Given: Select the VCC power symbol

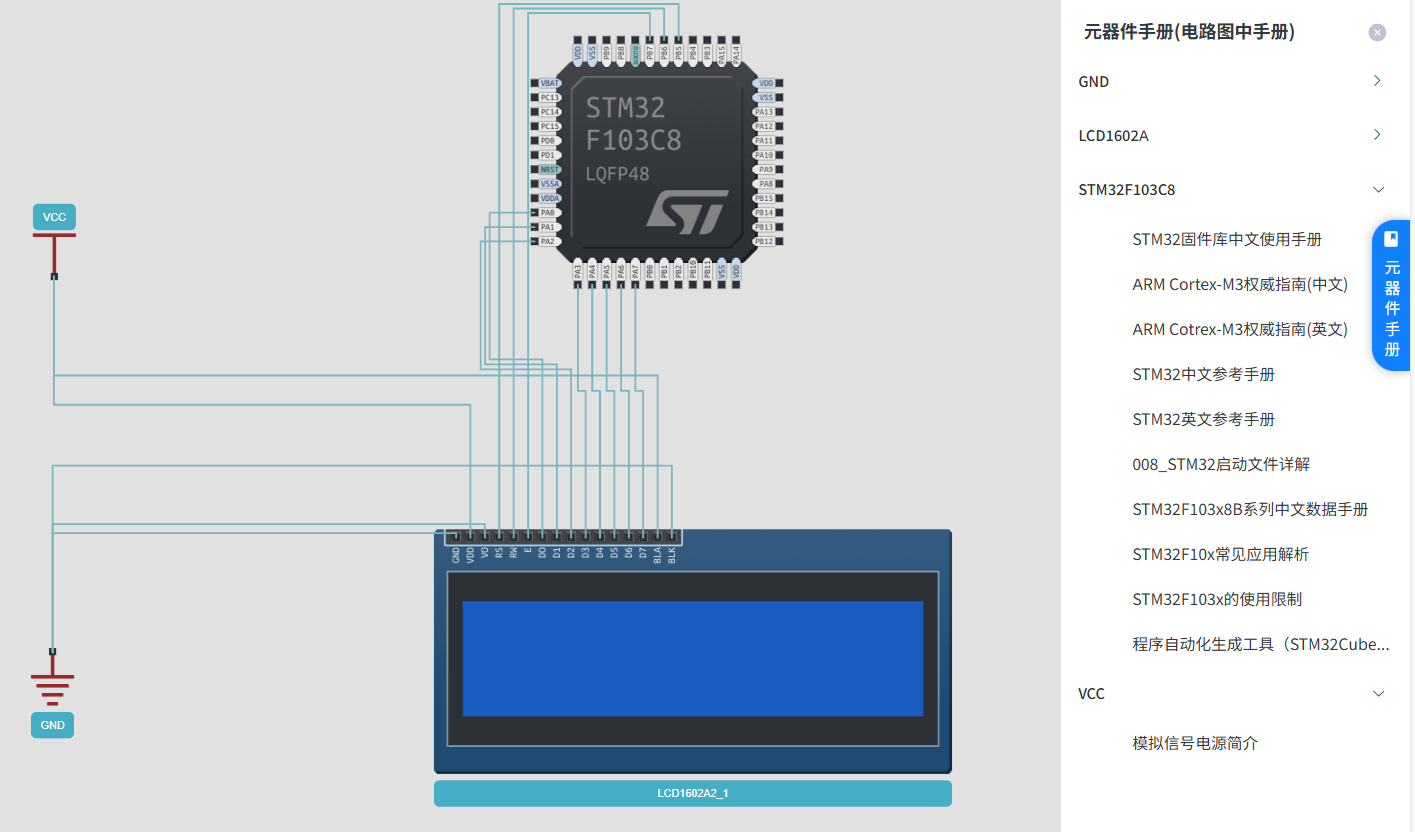Looking at the screenshot, I should 54,240.
